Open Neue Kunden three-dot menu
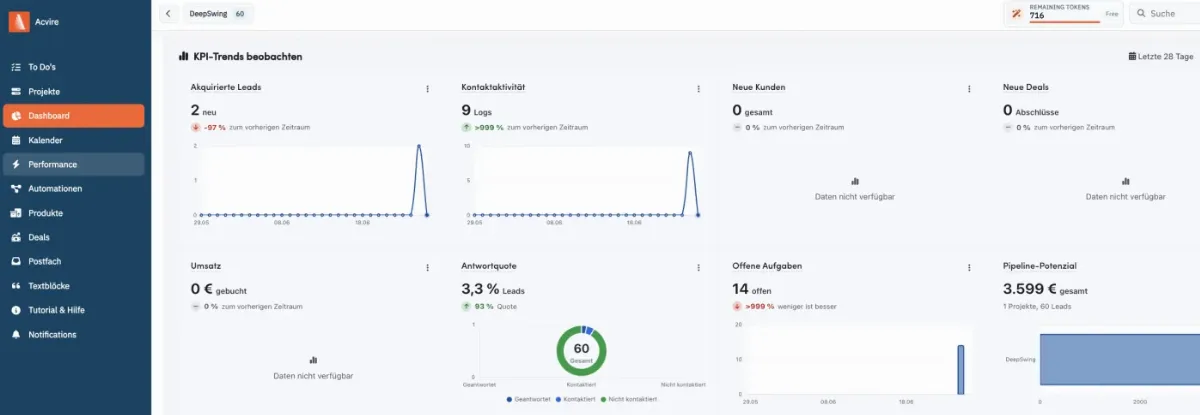The height and width of the screenshot is (415, 1200). point(969,89)
